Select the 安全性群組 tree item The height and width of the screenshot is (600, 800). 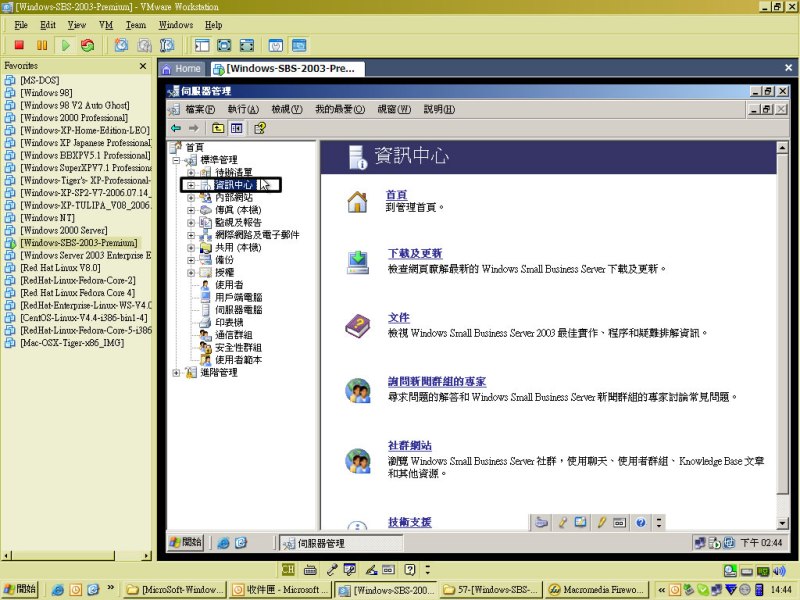238,348
